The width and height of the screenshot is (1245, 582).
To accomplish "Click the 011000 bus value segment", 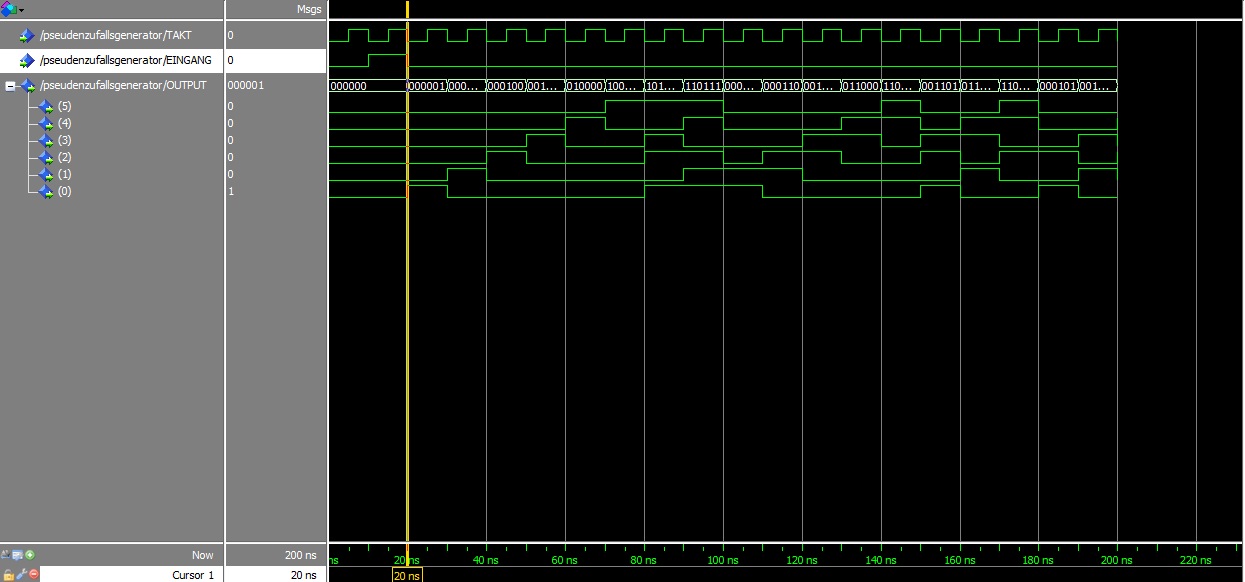I will coord(861,86).
